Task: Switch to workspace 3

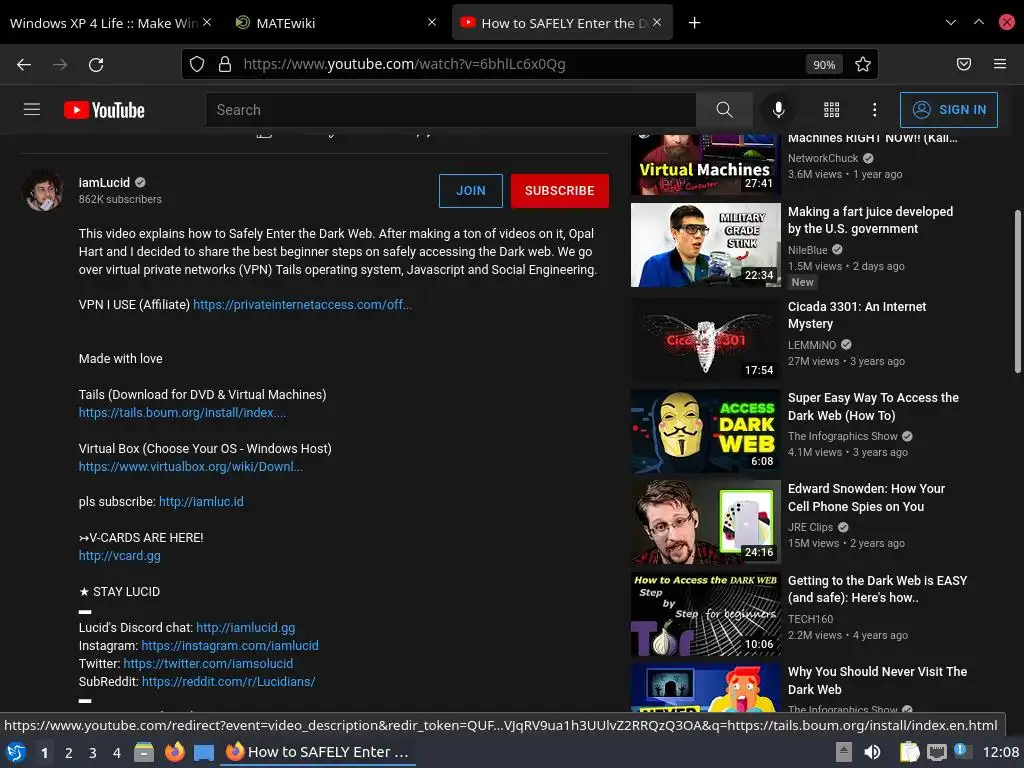Action: 93,753
